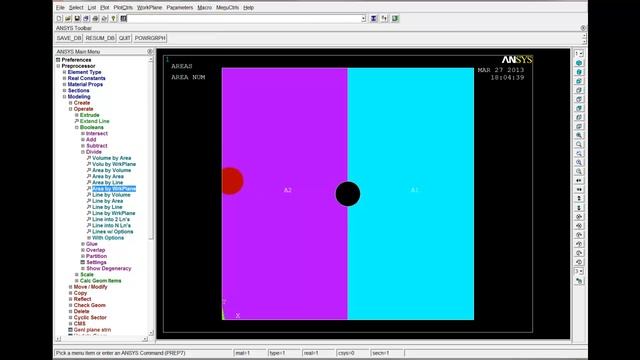Select the Front View icon
640x360 pixels.
coord(579,81)
